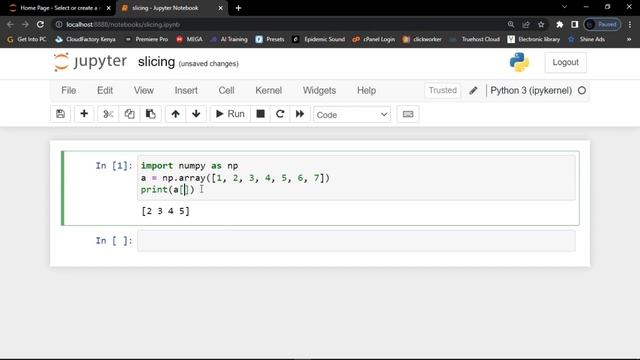Show more bookmarks chevron

[x=629, y=39]
